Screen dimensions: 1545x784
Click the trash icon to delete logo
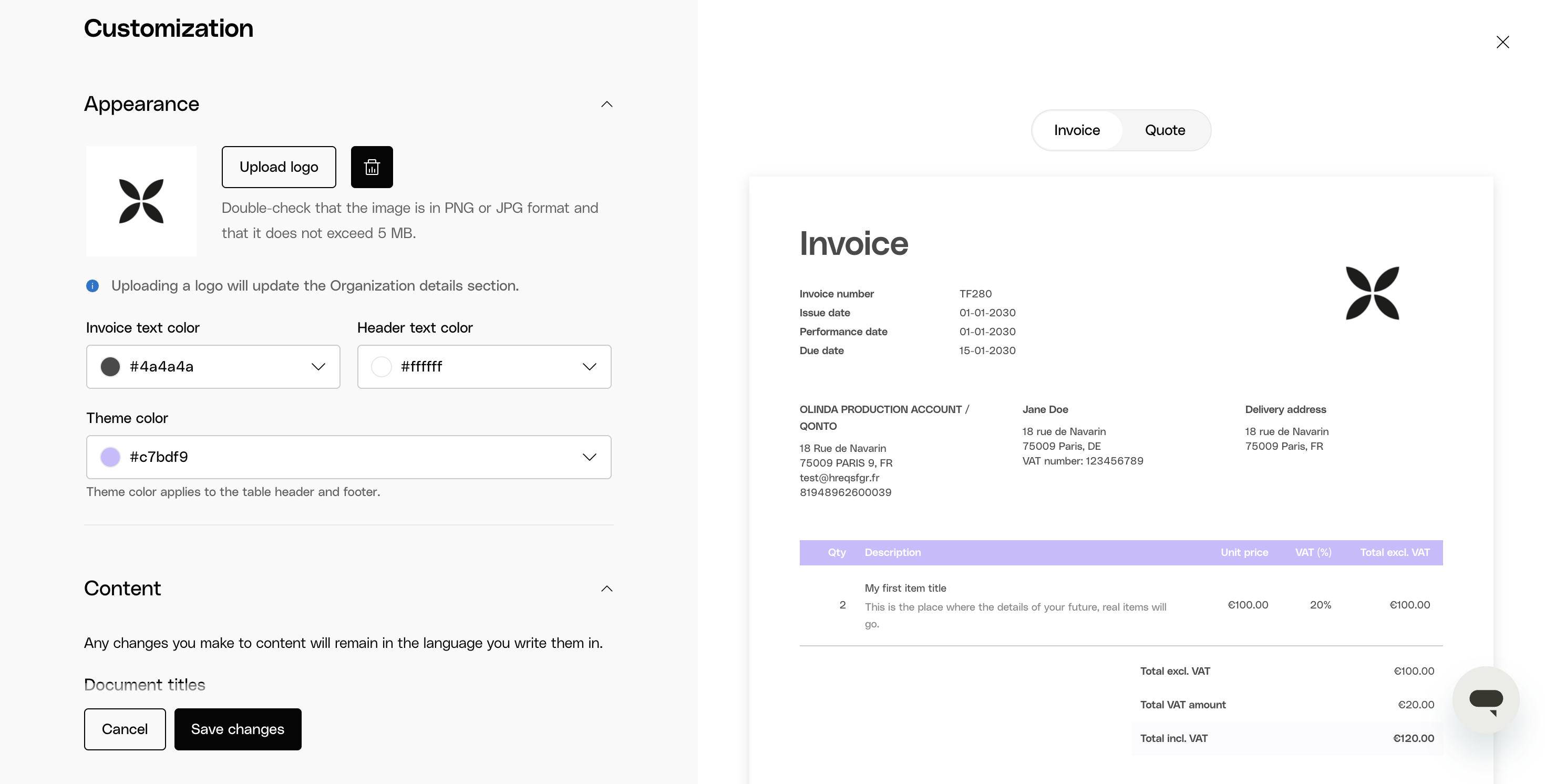pyautogui.click(x=371, y=167)
